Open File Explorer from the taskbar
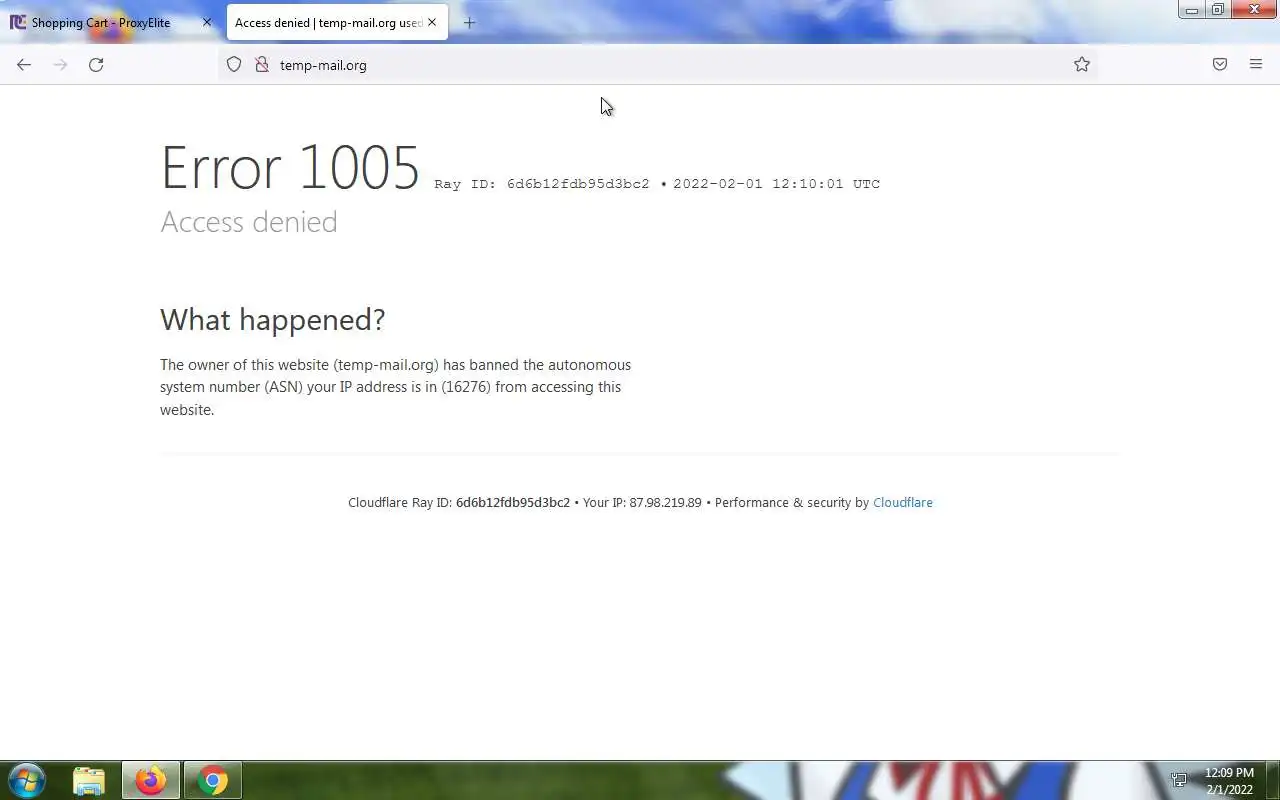The width and height of the screenshot is (1280, 800). (89, 780)
